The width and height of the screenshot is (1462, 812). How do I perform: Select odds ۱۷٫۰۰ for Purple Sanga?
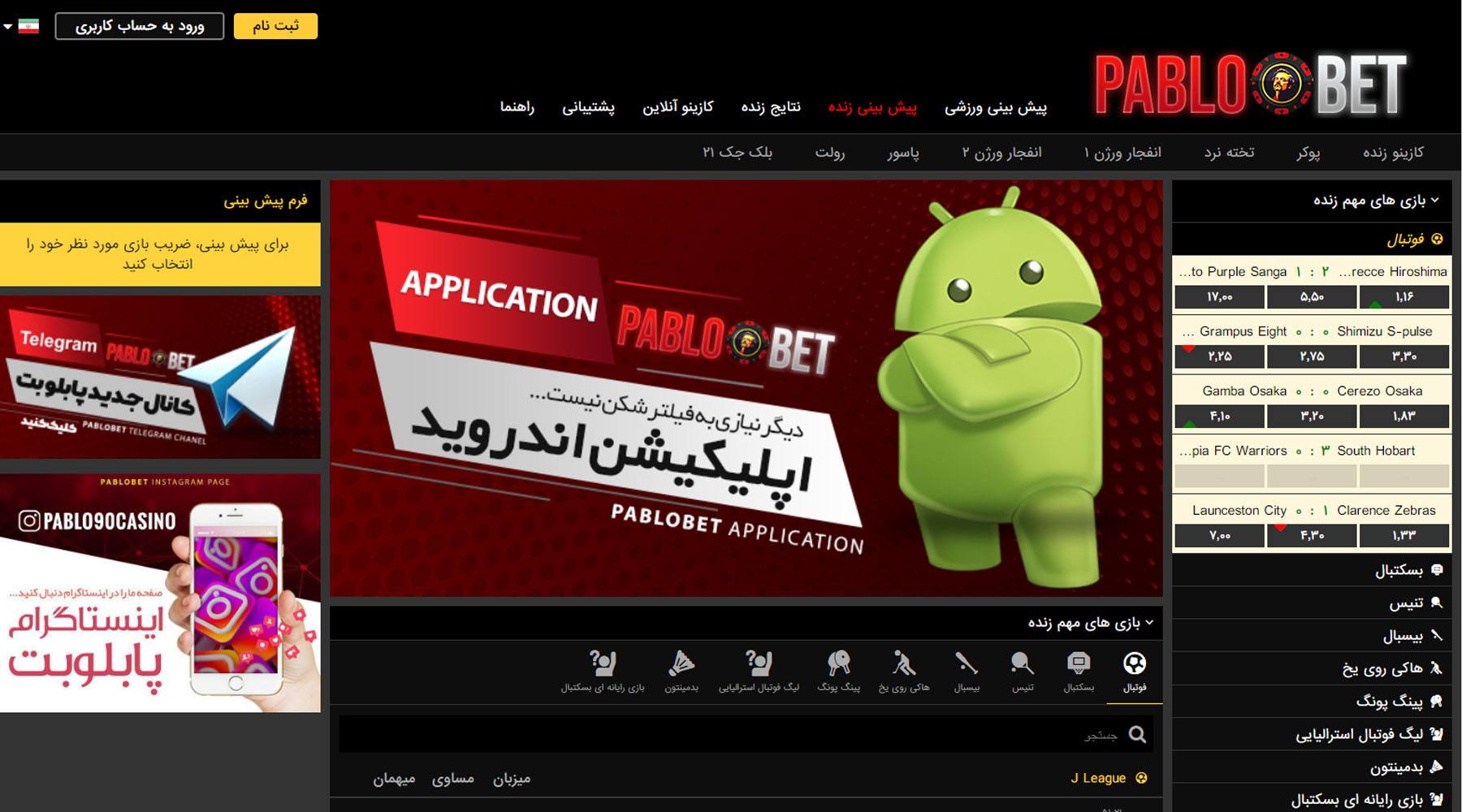click(x=1219, y=297)
